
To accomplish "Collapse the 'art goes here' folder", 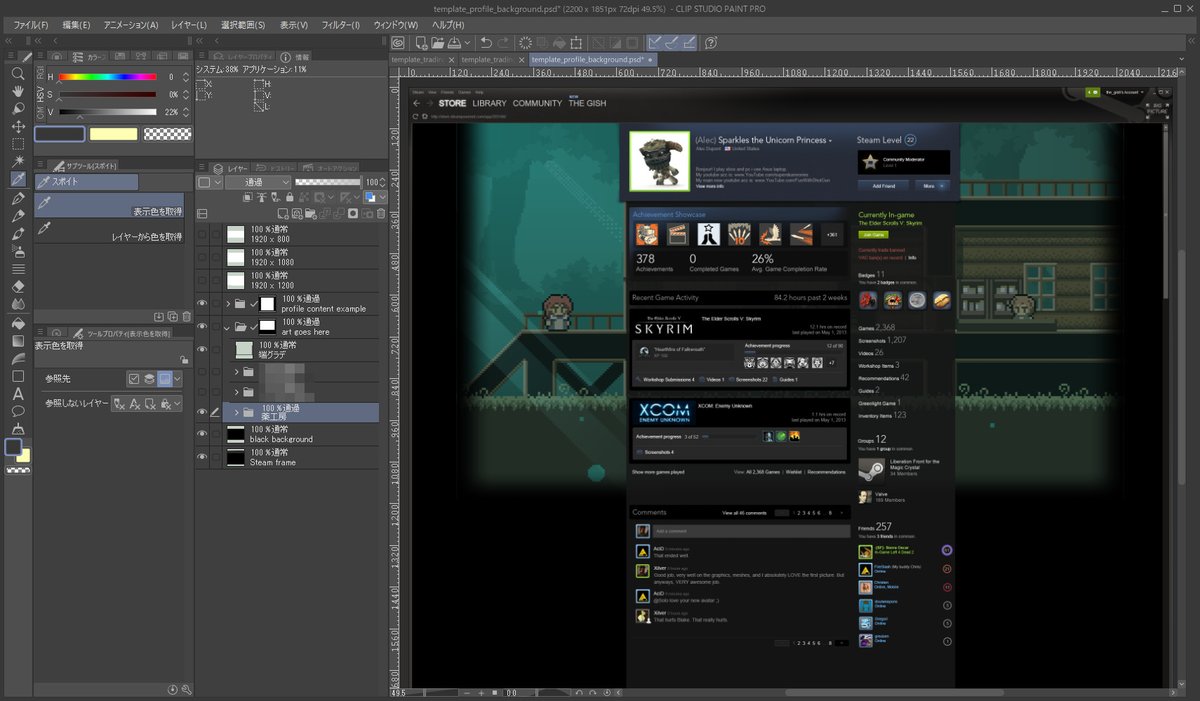I will tap(229, 327).
